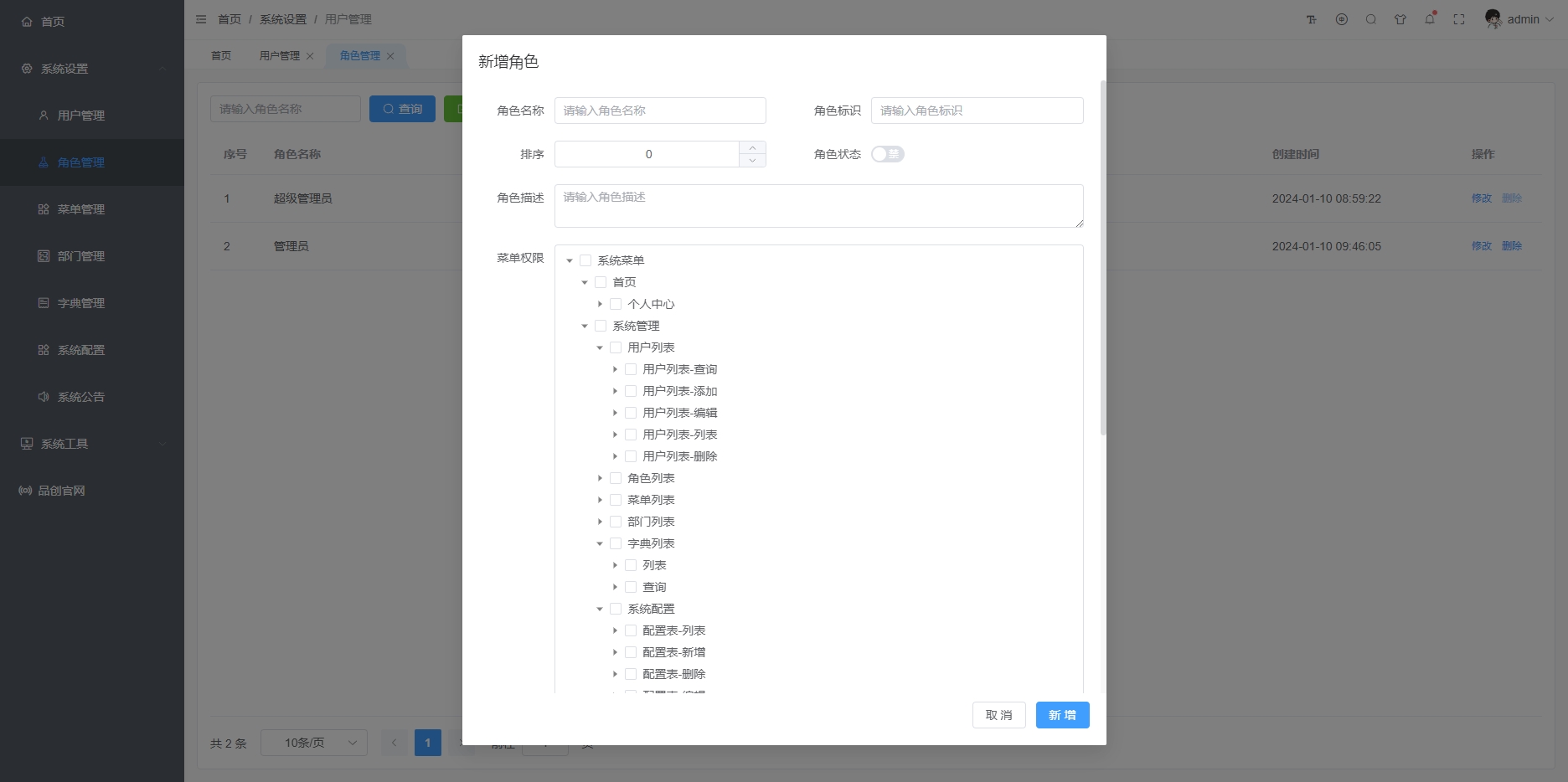Click the 菜单管理 grid icon in sidebar
The height and width of the screenshot is (782, 1568).
[44, 209]
